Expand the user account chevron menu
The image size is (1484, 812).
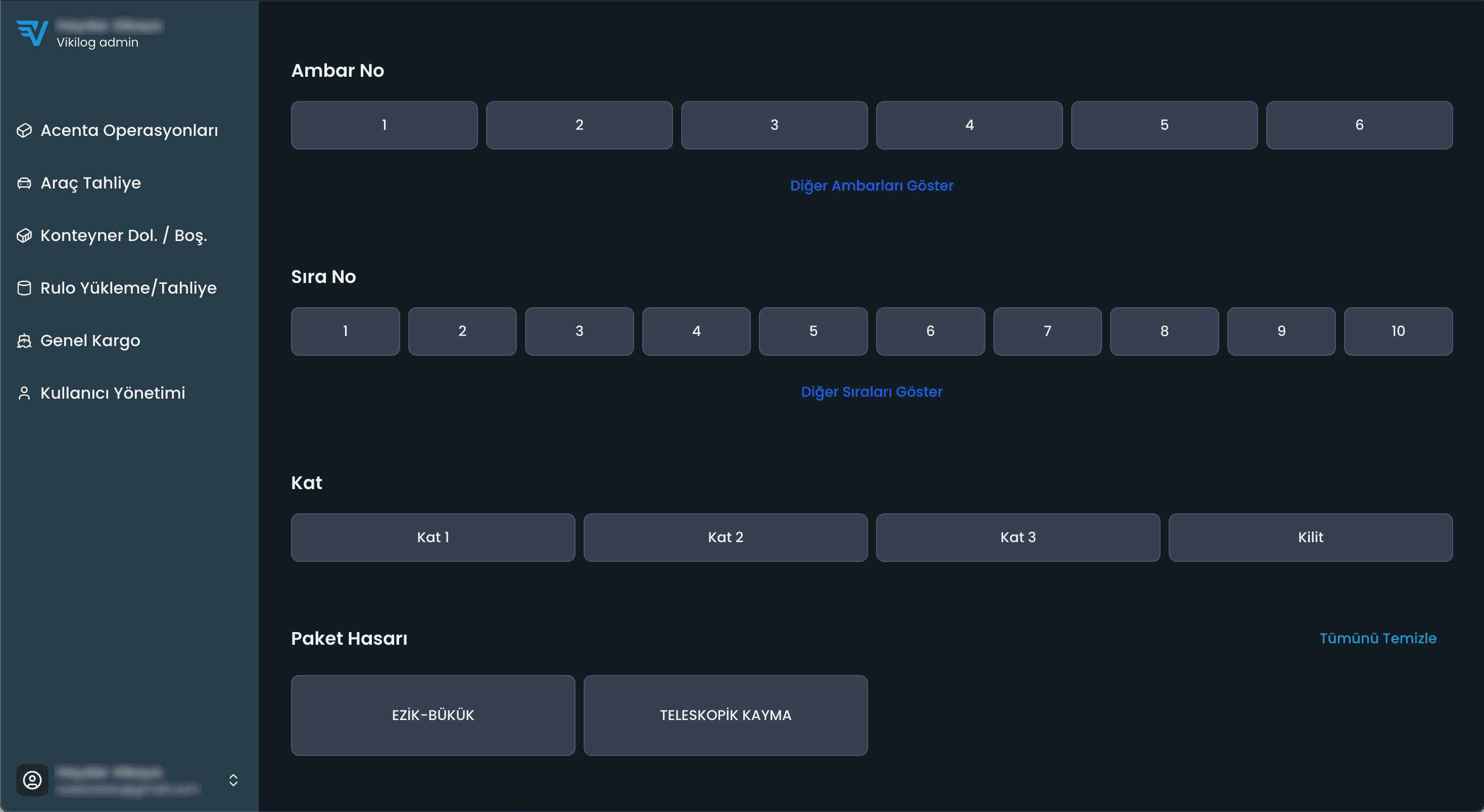pyautogui.click(x=233, y=780)
